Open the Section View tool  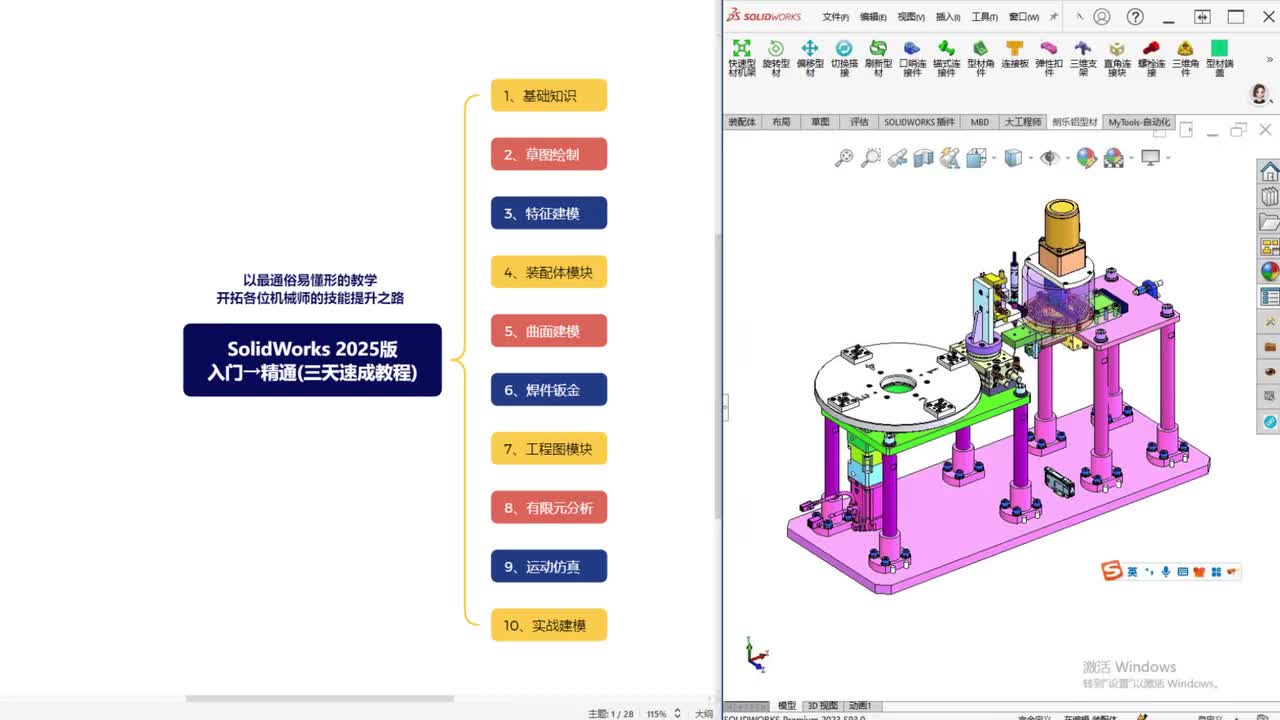[923, 158]
